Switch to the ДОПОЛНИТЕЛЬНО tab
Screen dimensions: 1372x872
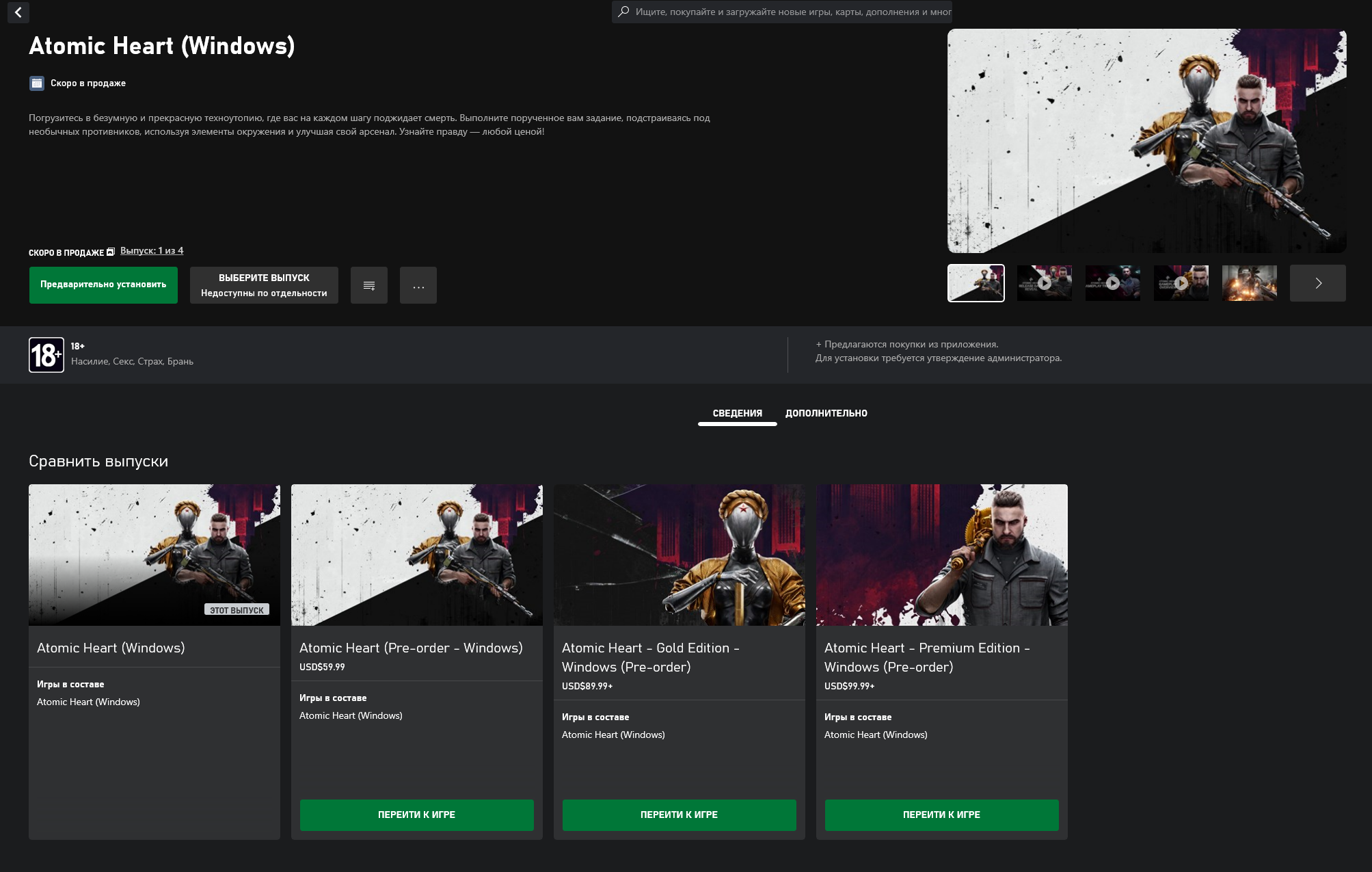coord(826,413)
